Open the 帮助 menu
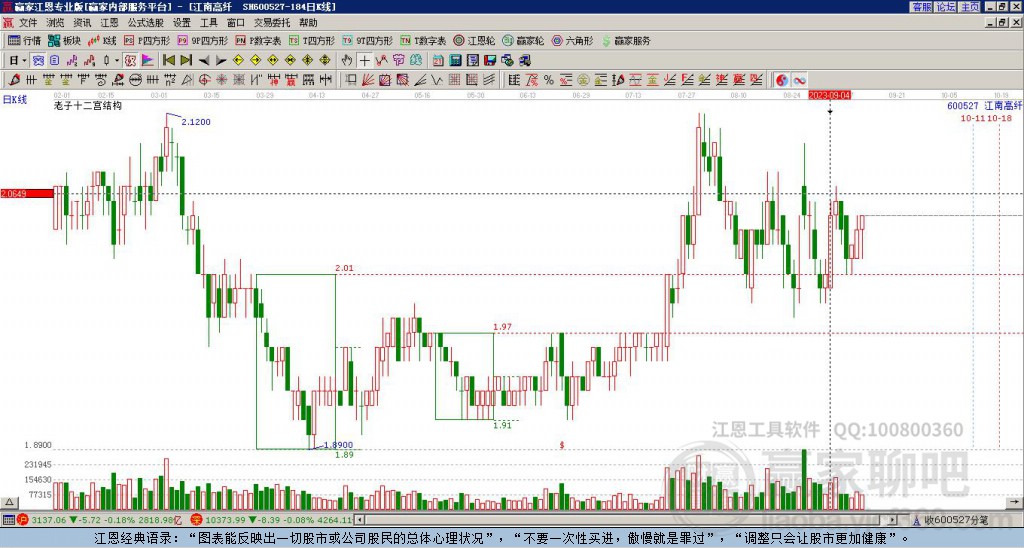Image resolution: width=1024 pixels, height=548 pixels. (x=308, y=23)
